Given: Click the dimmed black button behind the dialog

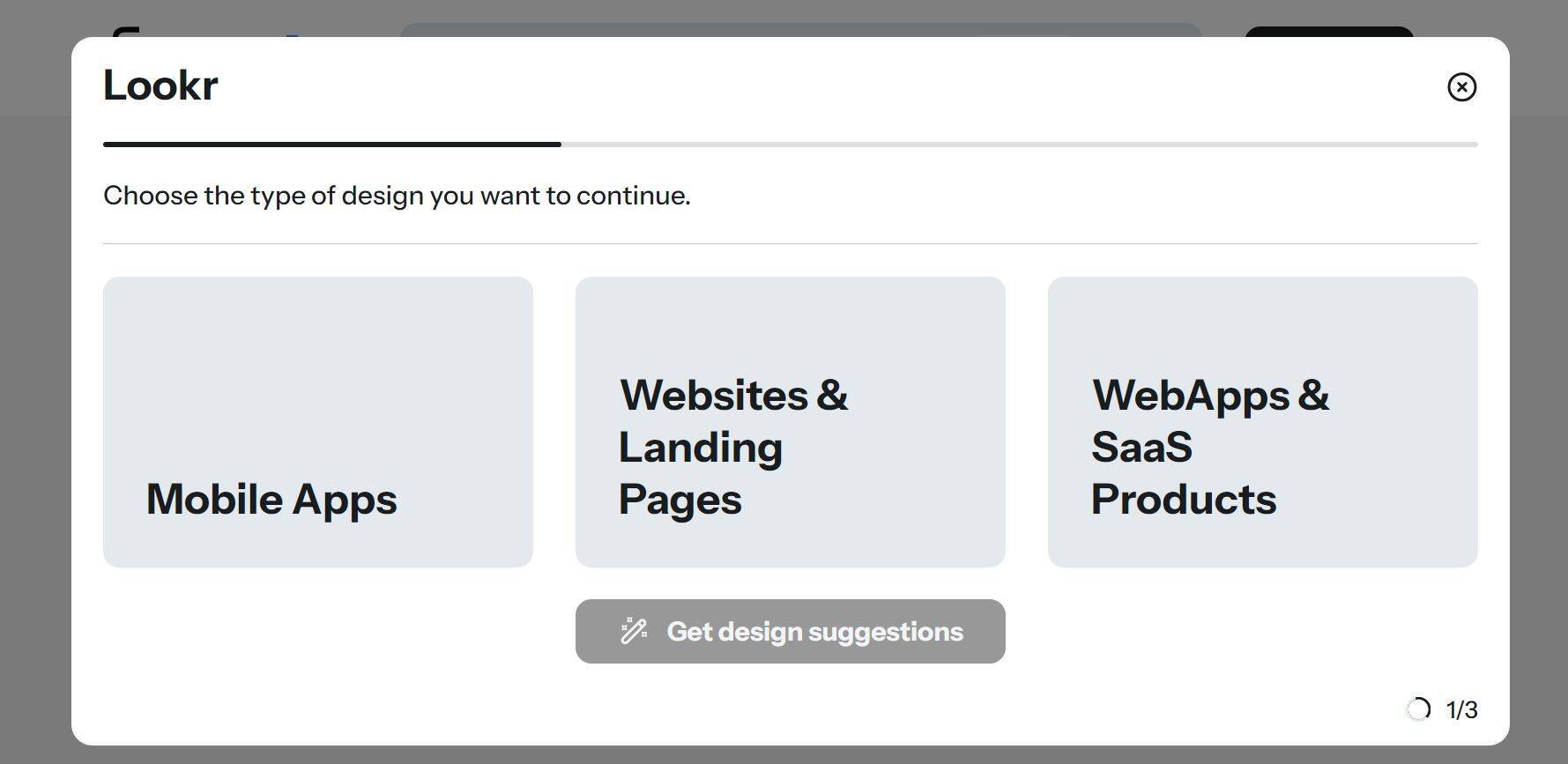Looking at the screenshot, I should pos(1328,32).
